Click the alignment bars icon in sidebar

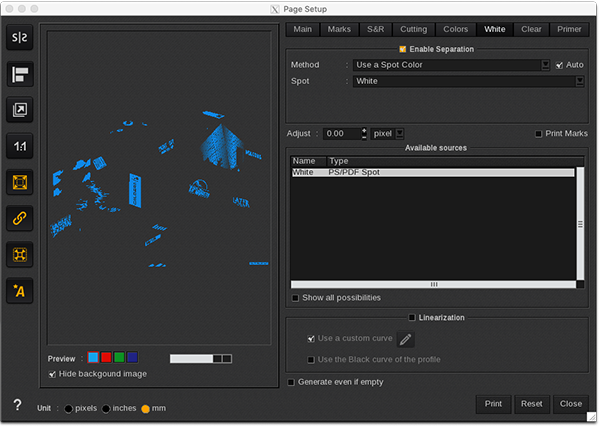[20, 74]
